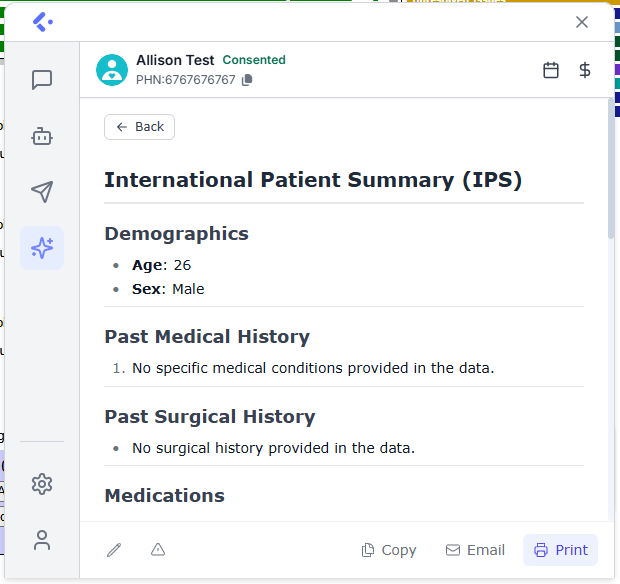This screenshot has height=584, width=620.
Task: Click the pencil edit icon
Action: click(x=114, y=550)
